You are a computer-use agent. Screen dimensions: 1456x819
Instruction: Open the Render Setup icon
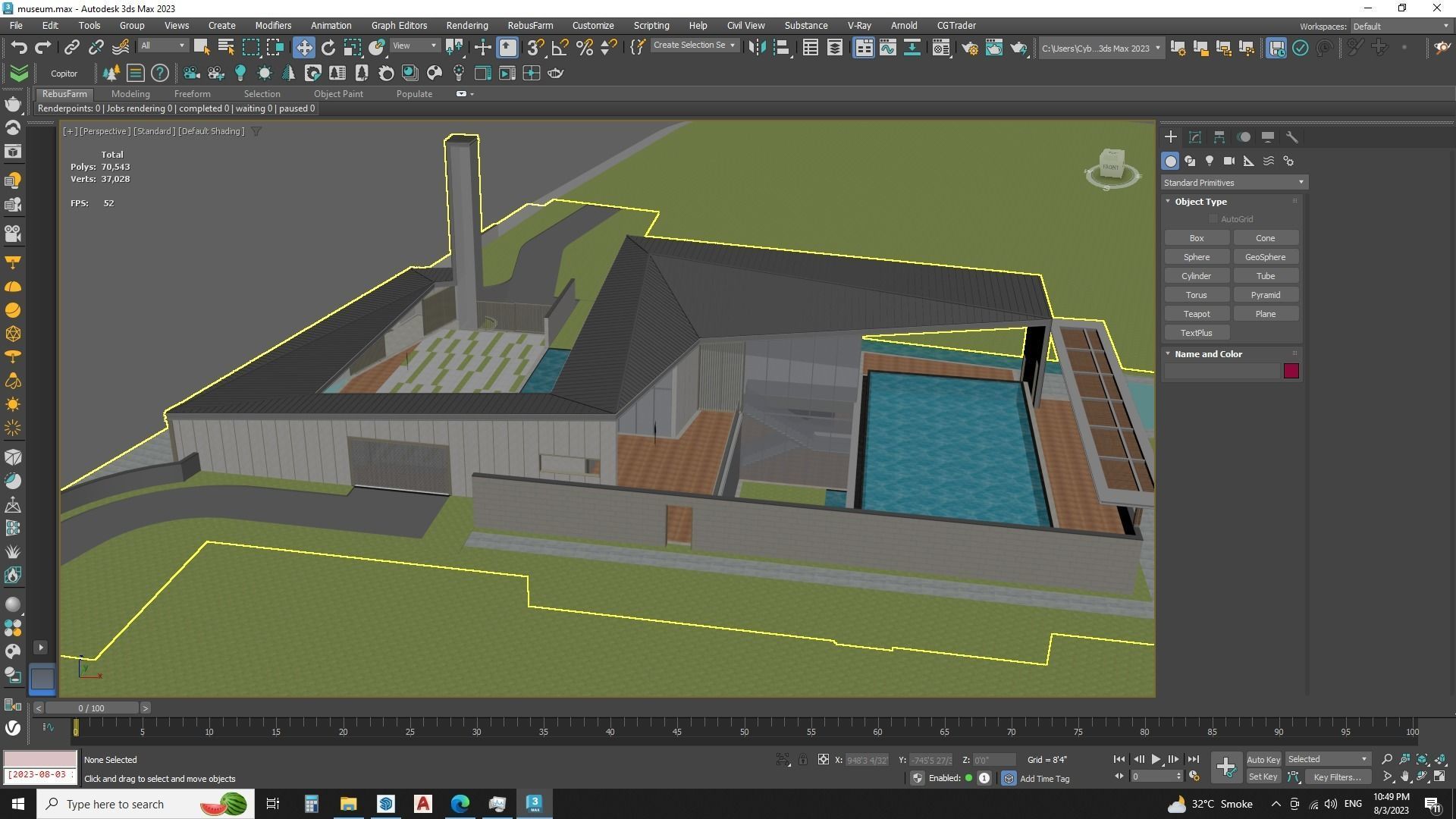[969, 48]
